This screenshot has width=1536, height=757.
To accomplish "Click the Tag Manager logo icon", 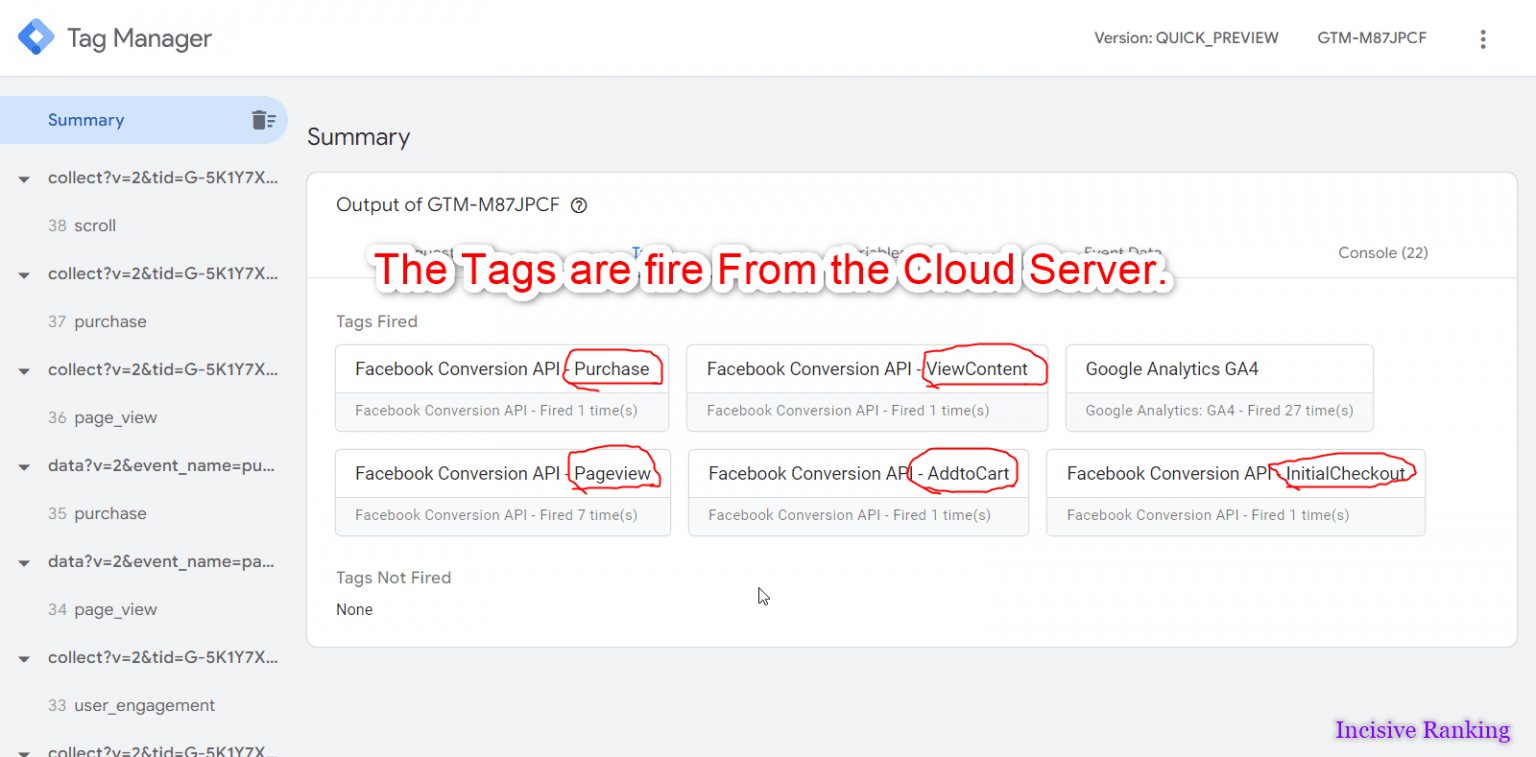I will pyautogui.click(x=36, y=38).
